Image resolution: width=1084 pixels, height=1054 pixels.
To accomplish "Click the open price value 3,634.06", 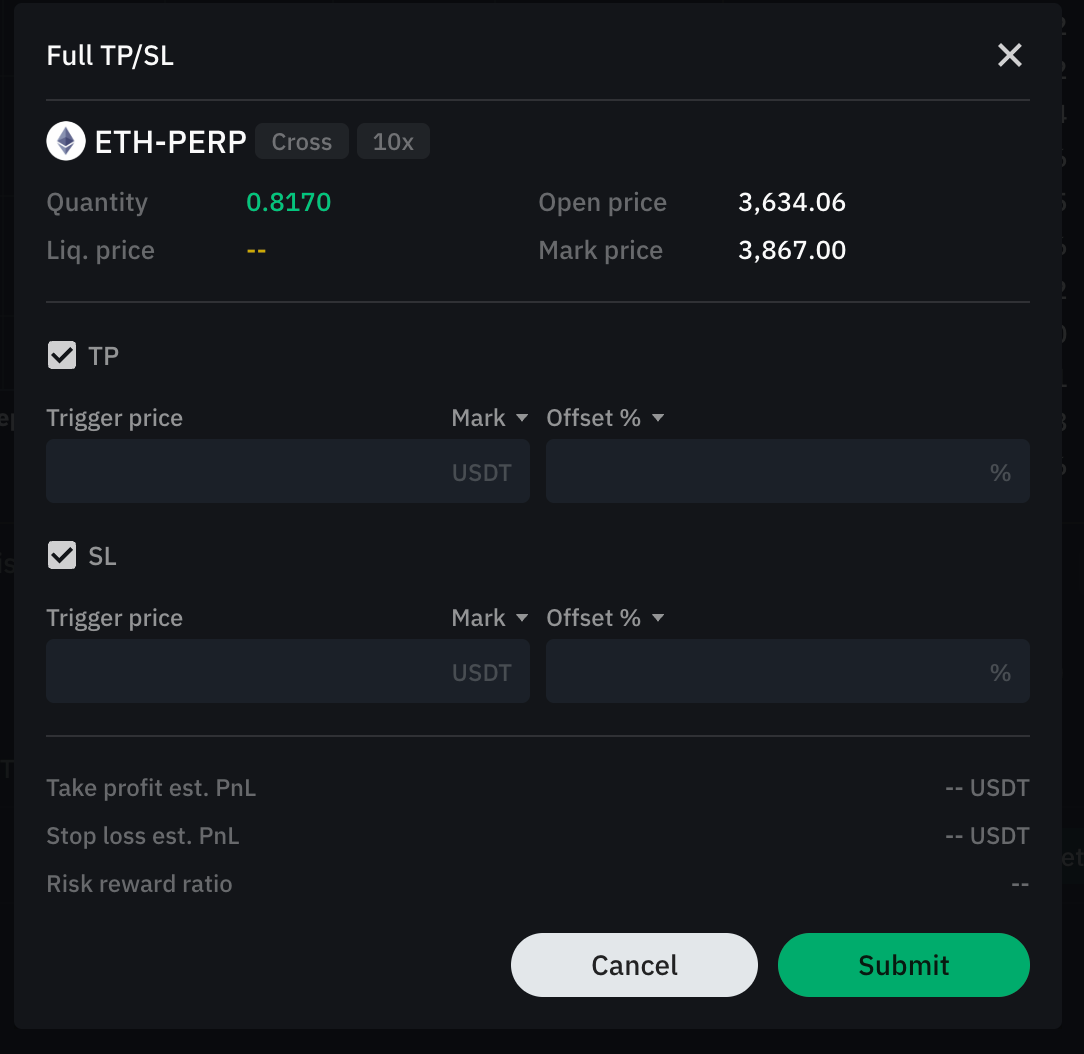I will [x=792, y=203].
